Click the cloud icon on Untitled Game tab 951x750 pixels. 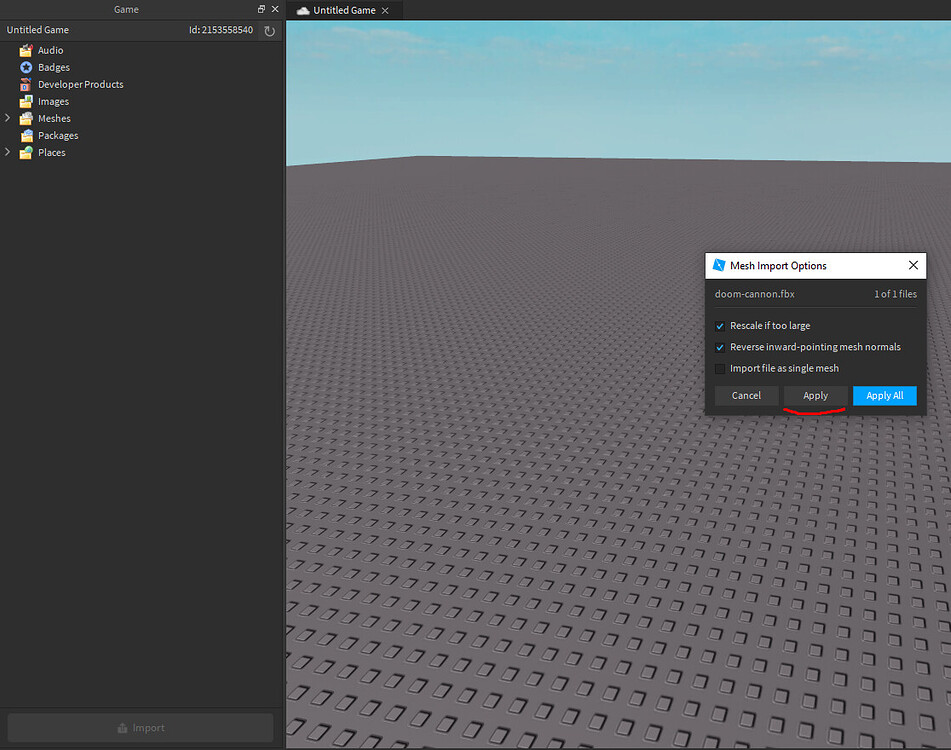pos(303,10)
